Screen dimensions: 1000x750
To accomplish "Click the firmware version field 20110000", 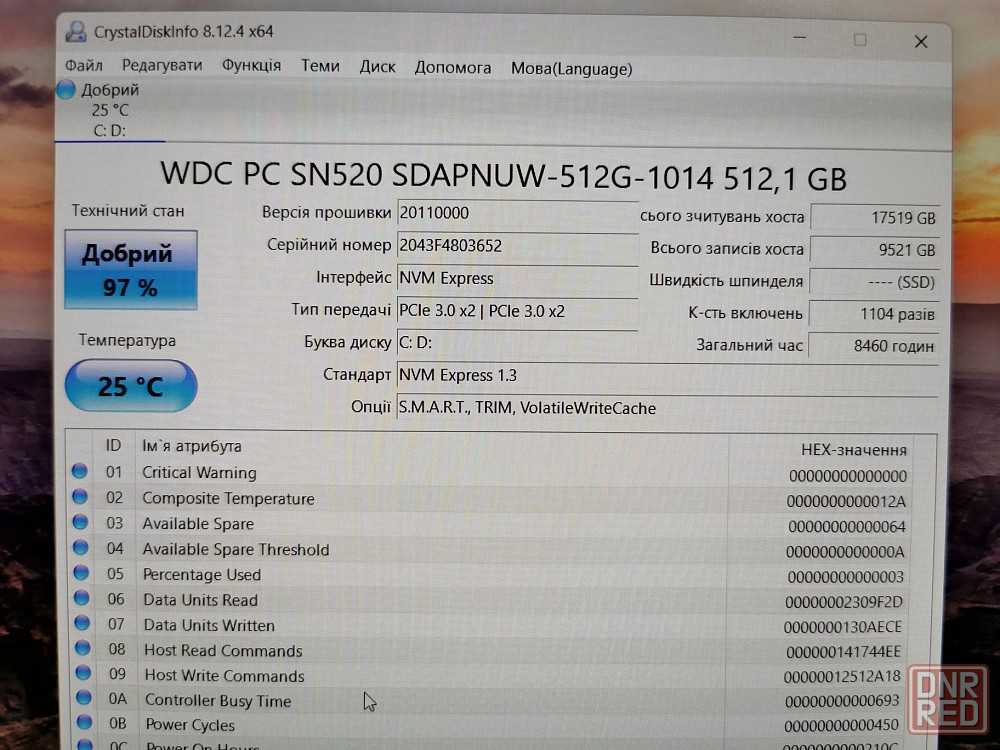I will [517, 213].
